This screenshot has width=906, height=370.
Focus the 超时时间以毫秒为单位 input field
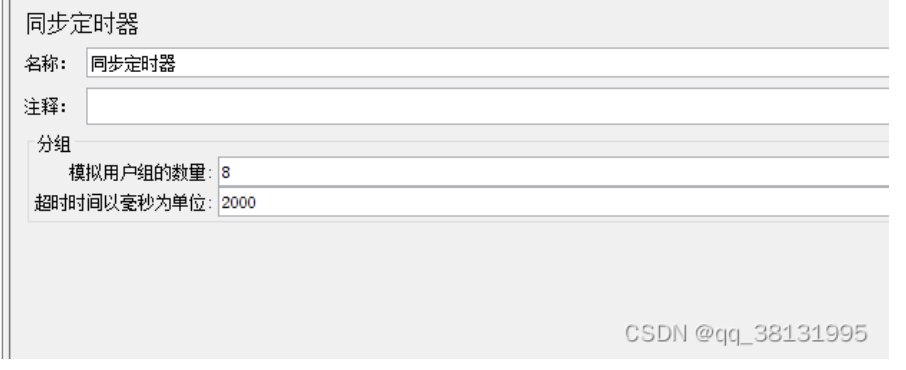click(554, 202)
